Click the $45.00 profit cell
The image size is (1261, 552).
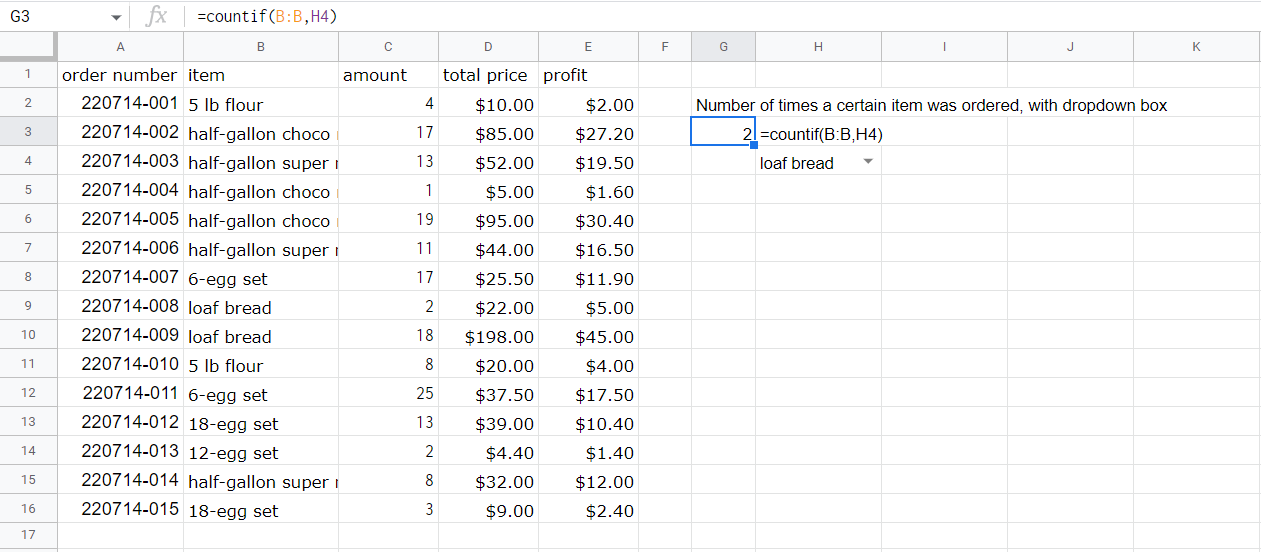(588, 337)
